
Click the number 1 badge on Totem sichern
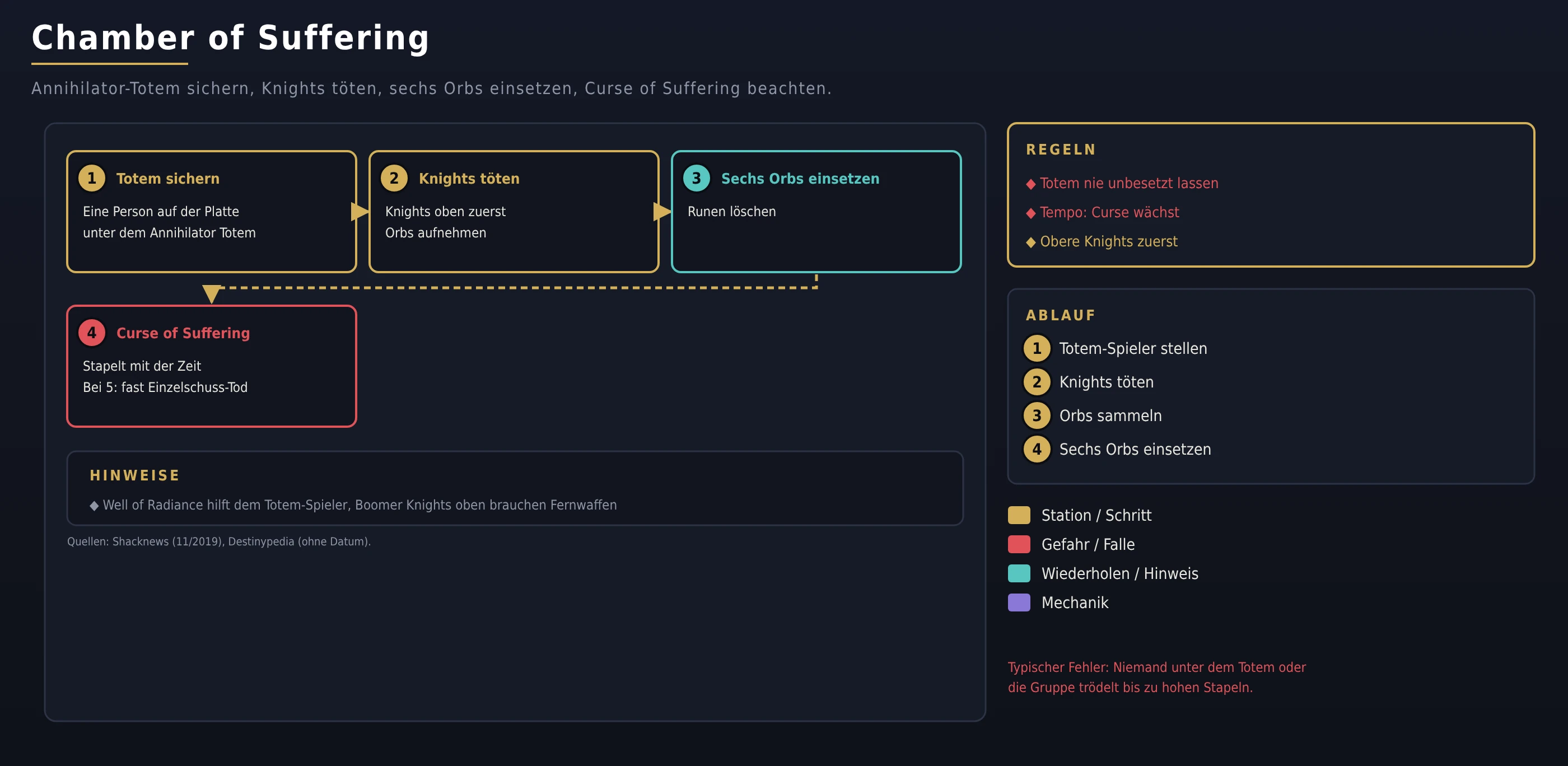[92, 178]
